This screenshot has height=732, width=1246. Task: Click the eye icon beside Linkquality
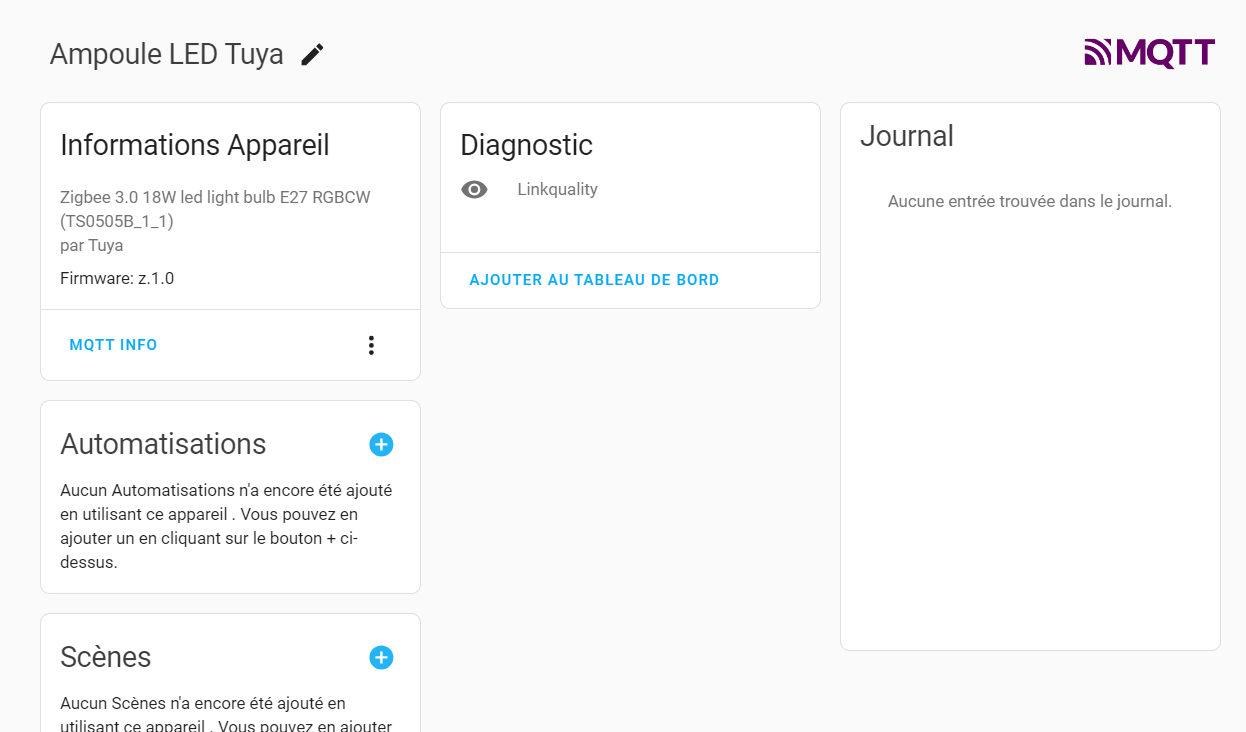(474, 190)
